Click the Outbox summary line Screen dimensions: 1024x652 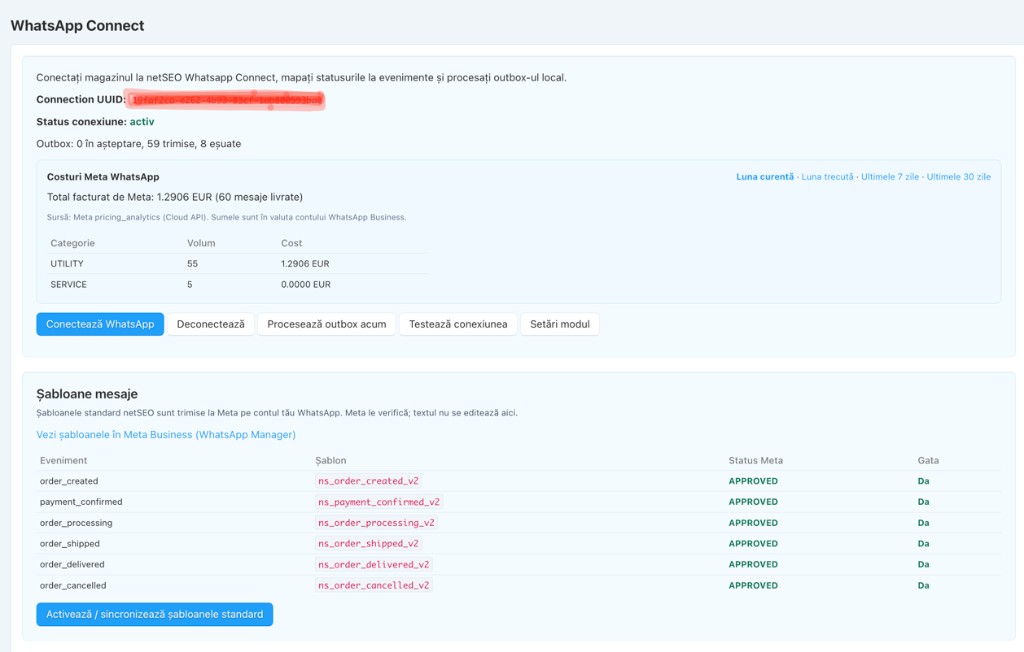[x=138, y=144]
